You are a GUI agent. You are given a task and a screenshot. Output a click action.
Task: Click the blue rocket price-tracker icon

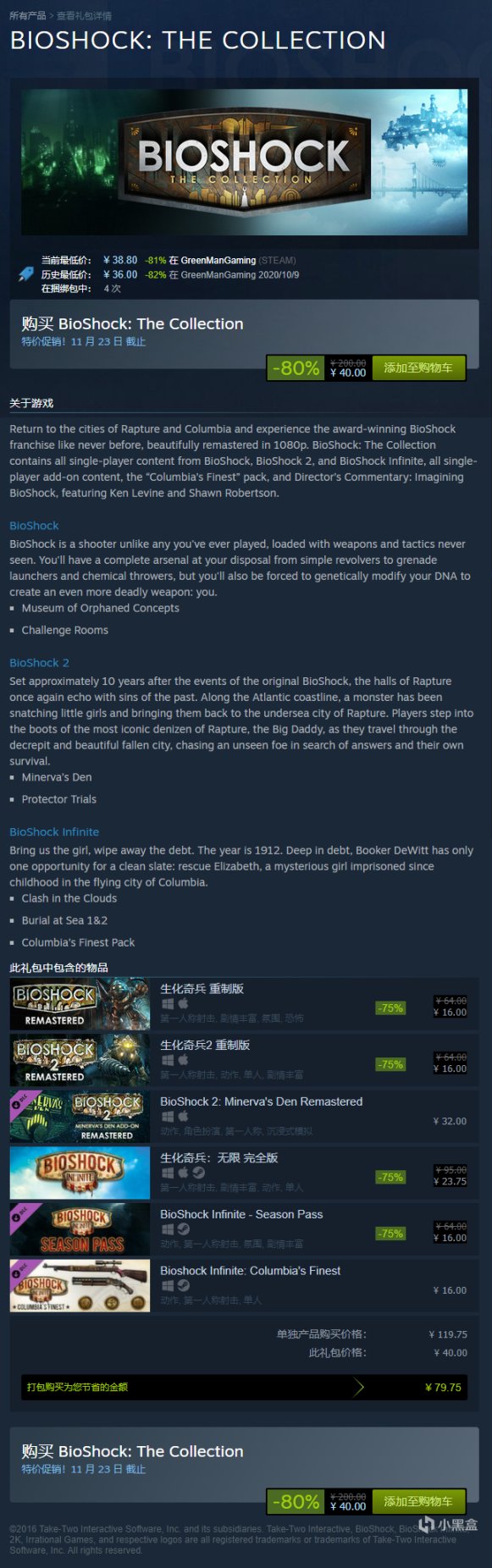pyautogui.click(x=26, y=273)
